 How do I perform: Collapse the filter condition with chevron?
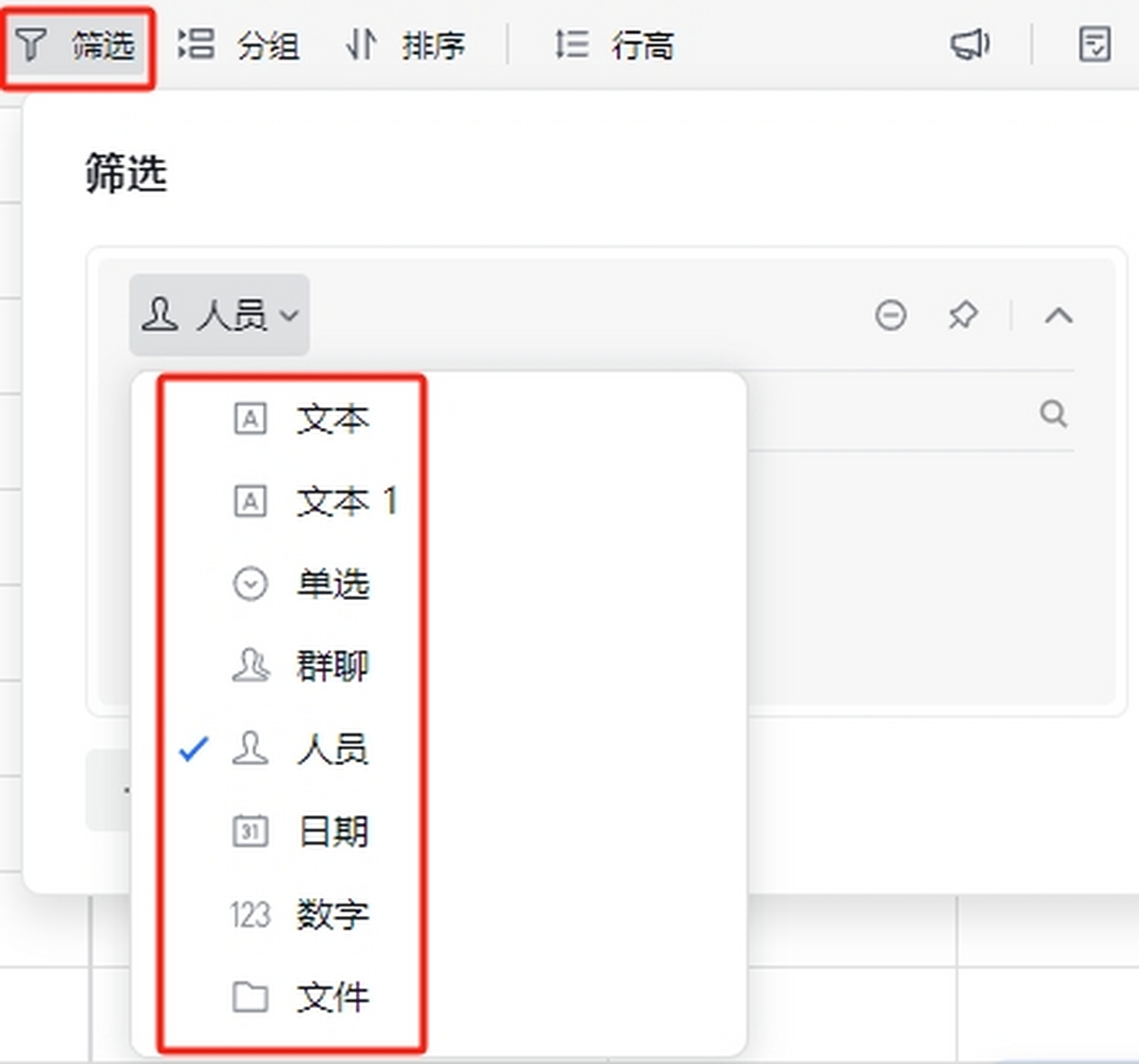(x=1058, y=315)
